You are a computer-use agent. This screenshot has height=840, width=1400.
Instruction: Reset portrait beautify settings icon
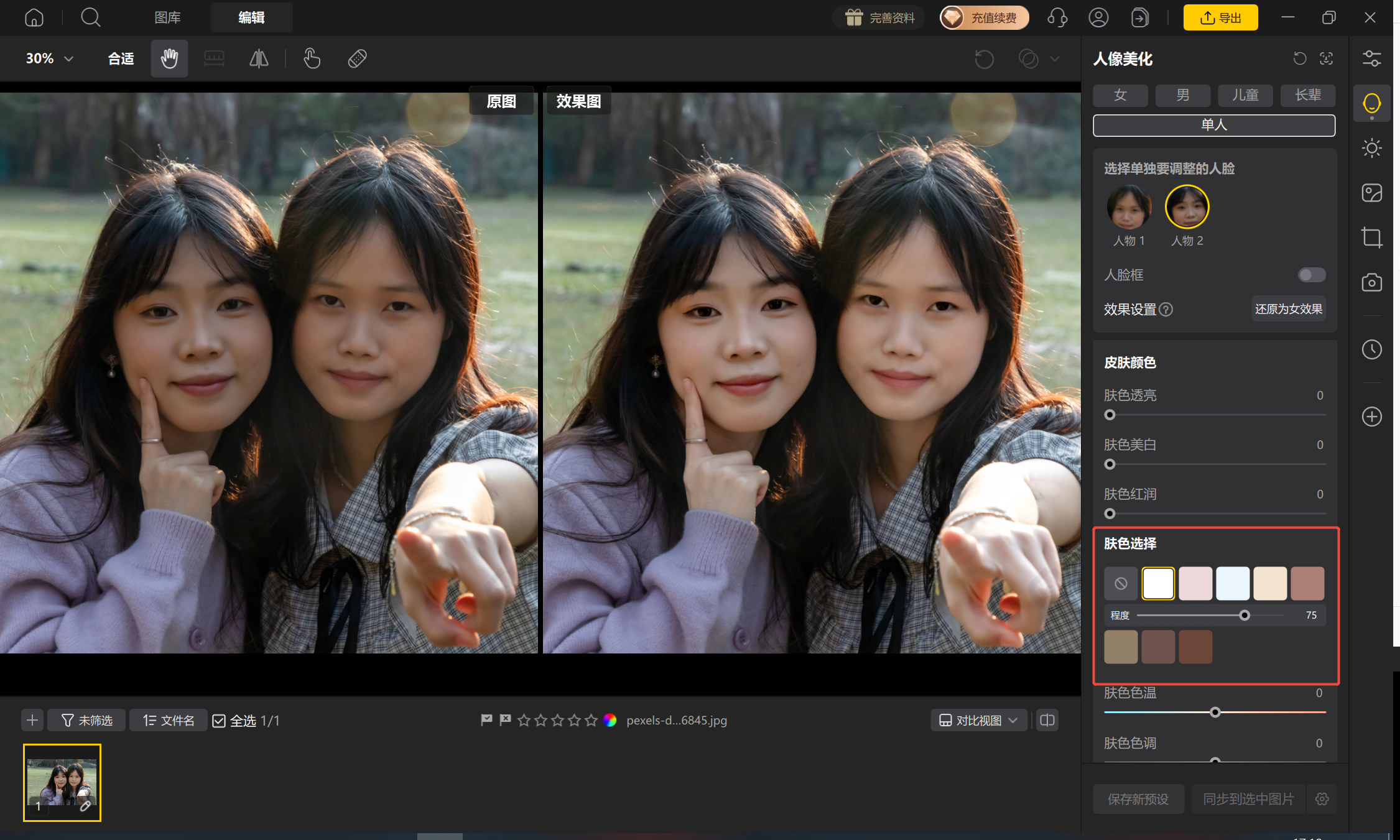(1300, 58)
